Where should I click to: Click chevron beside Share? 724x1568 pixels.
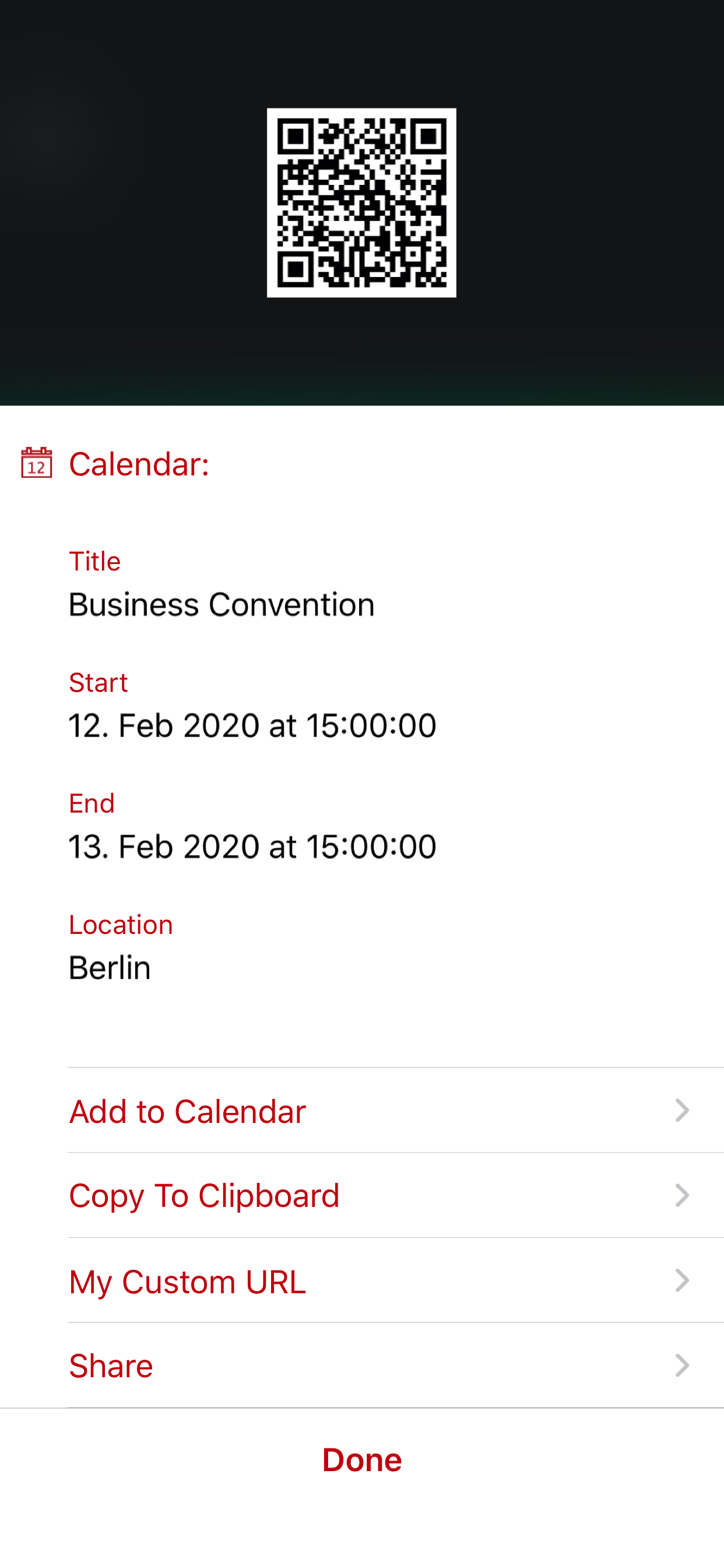pyautogui.click(x=682, y=1366)
